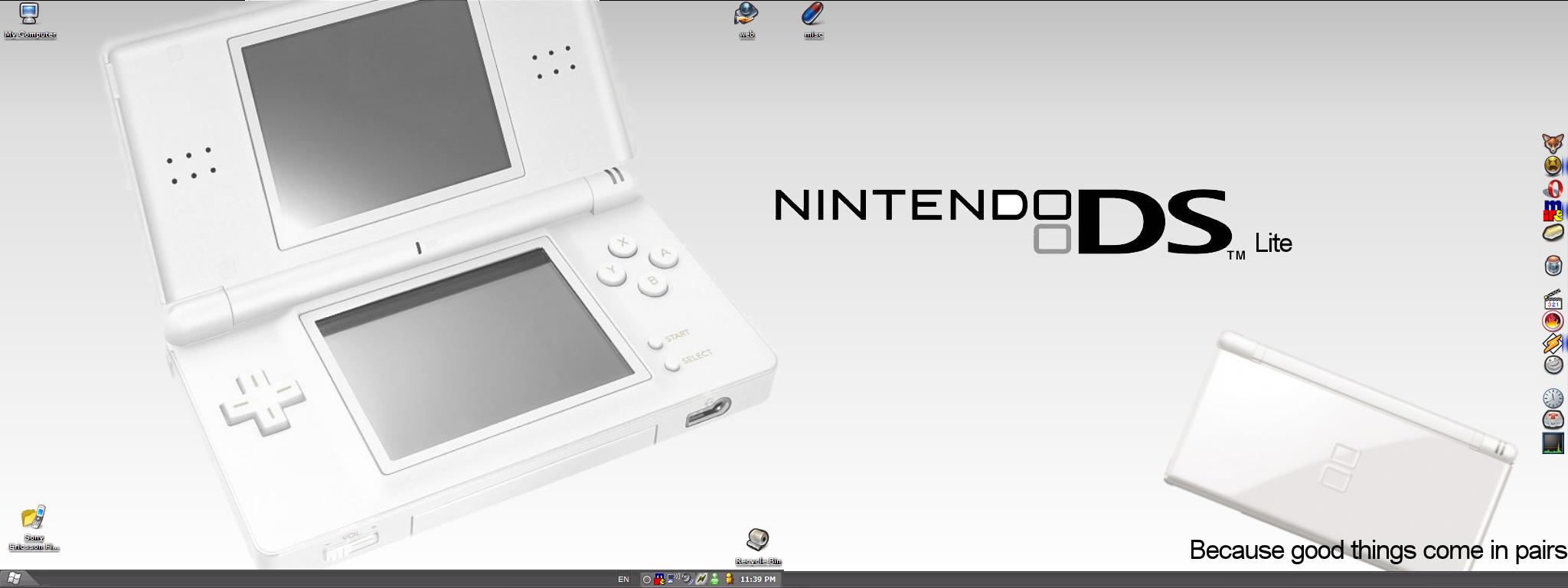This screenshot has width=1568, height=588.
Task: Launch the 321 clapperboard media player
Action: coord(1553,299)
